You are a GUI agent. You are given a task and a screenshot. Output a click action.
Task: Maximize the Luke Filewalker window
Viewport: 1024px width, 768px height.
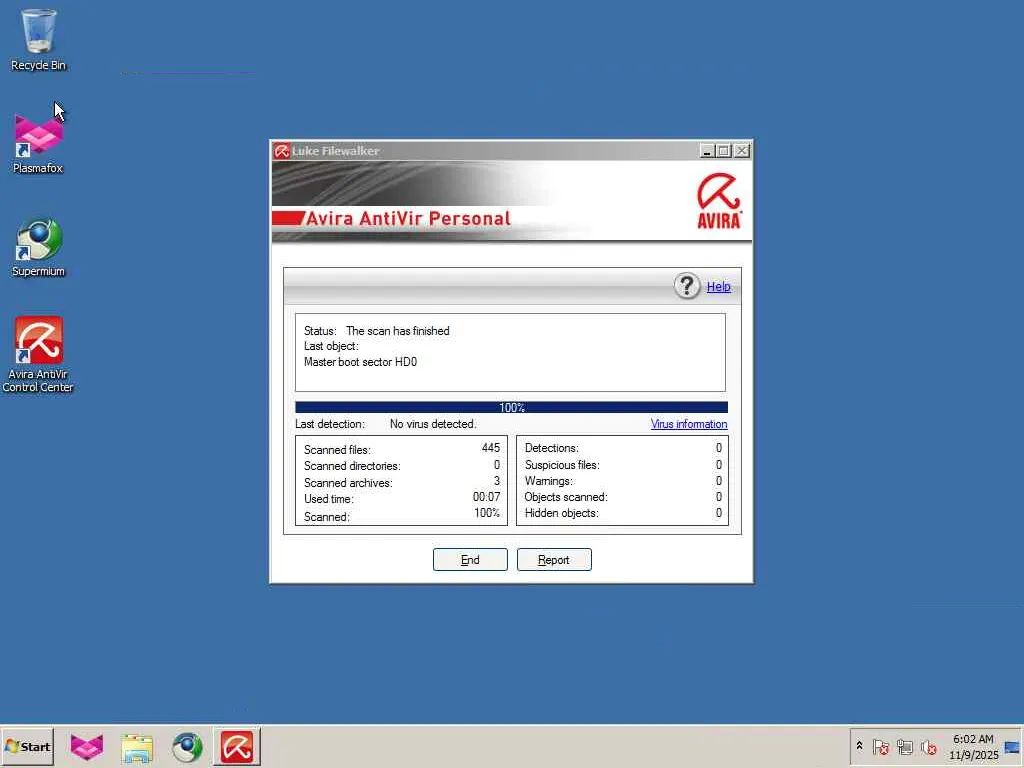click(724, 151)
